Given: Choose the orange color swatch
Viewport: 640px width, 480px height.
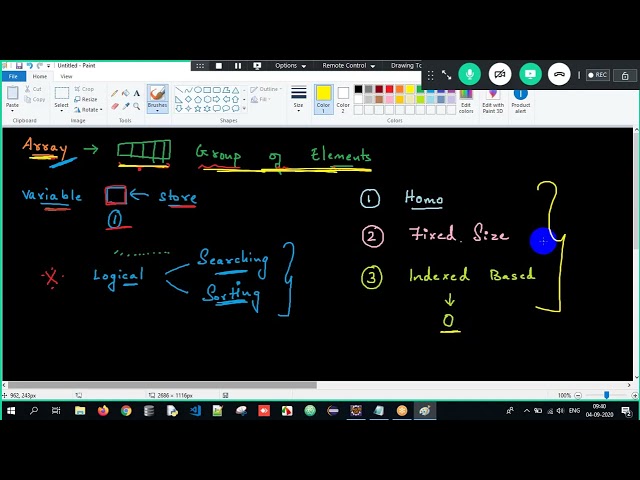Looking at the screenshot, I should (x=400, y=89).
